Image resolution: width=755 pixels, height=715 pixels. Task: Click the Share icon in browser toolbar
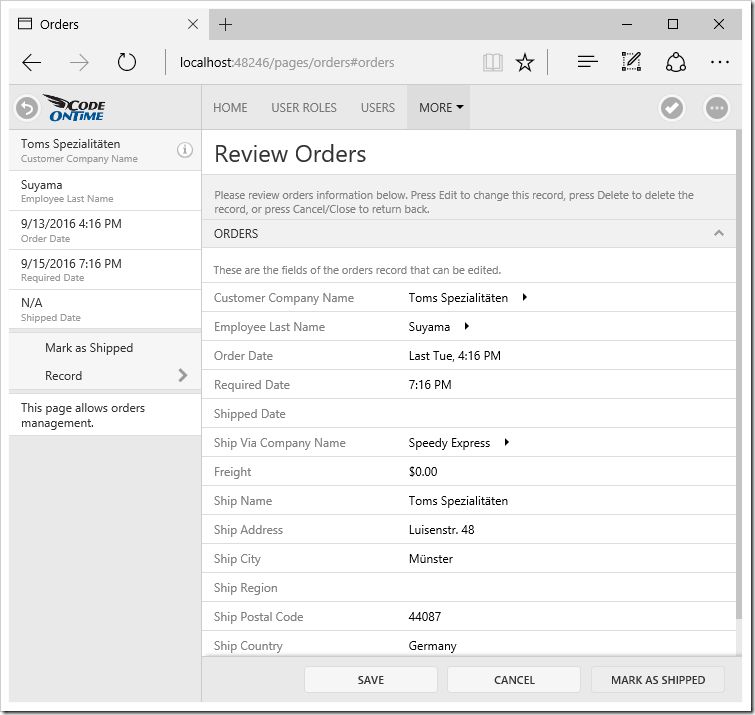point(676,62)
